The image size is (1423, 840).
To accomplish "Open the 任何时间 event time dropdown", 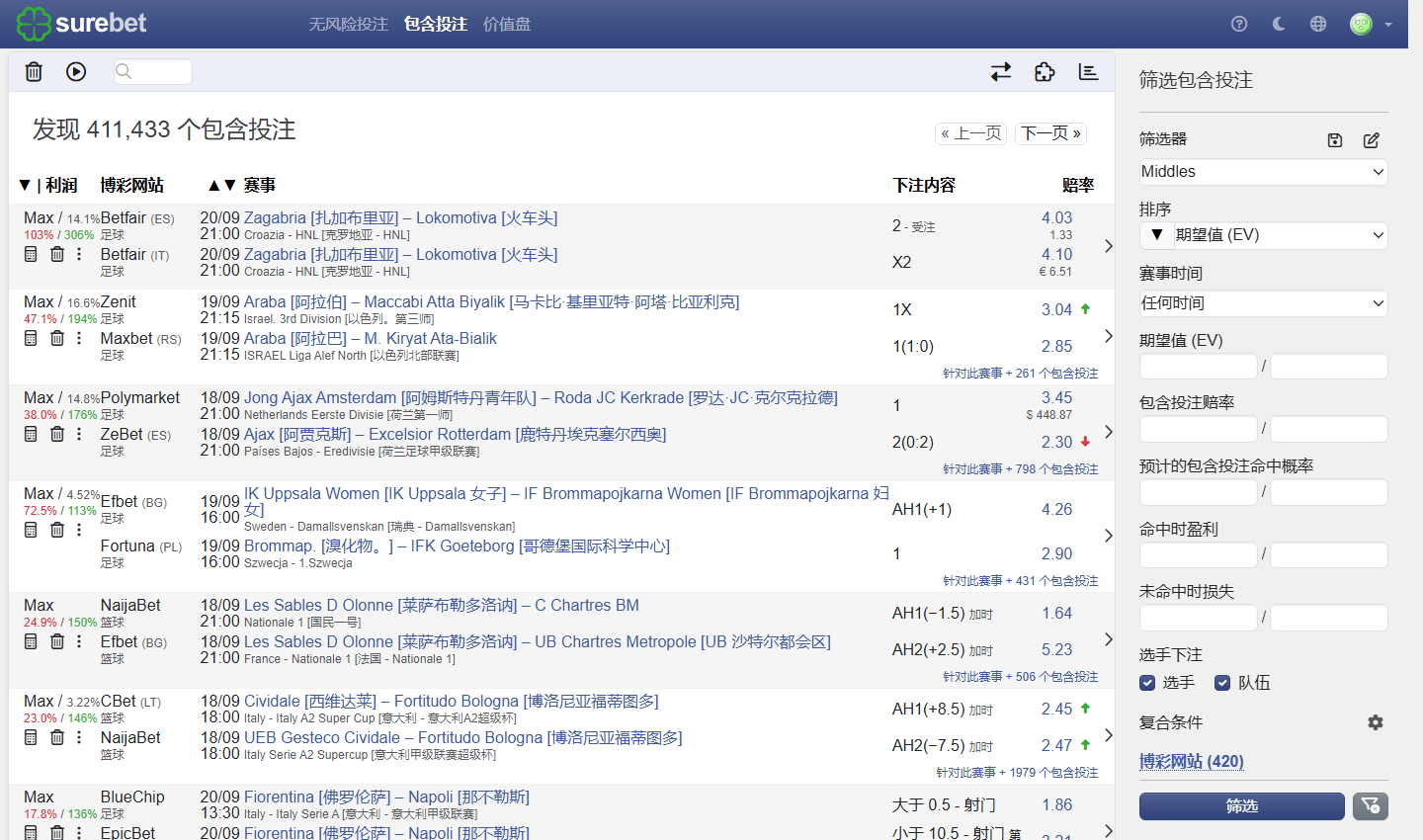I will click(x=1263, y=303).
